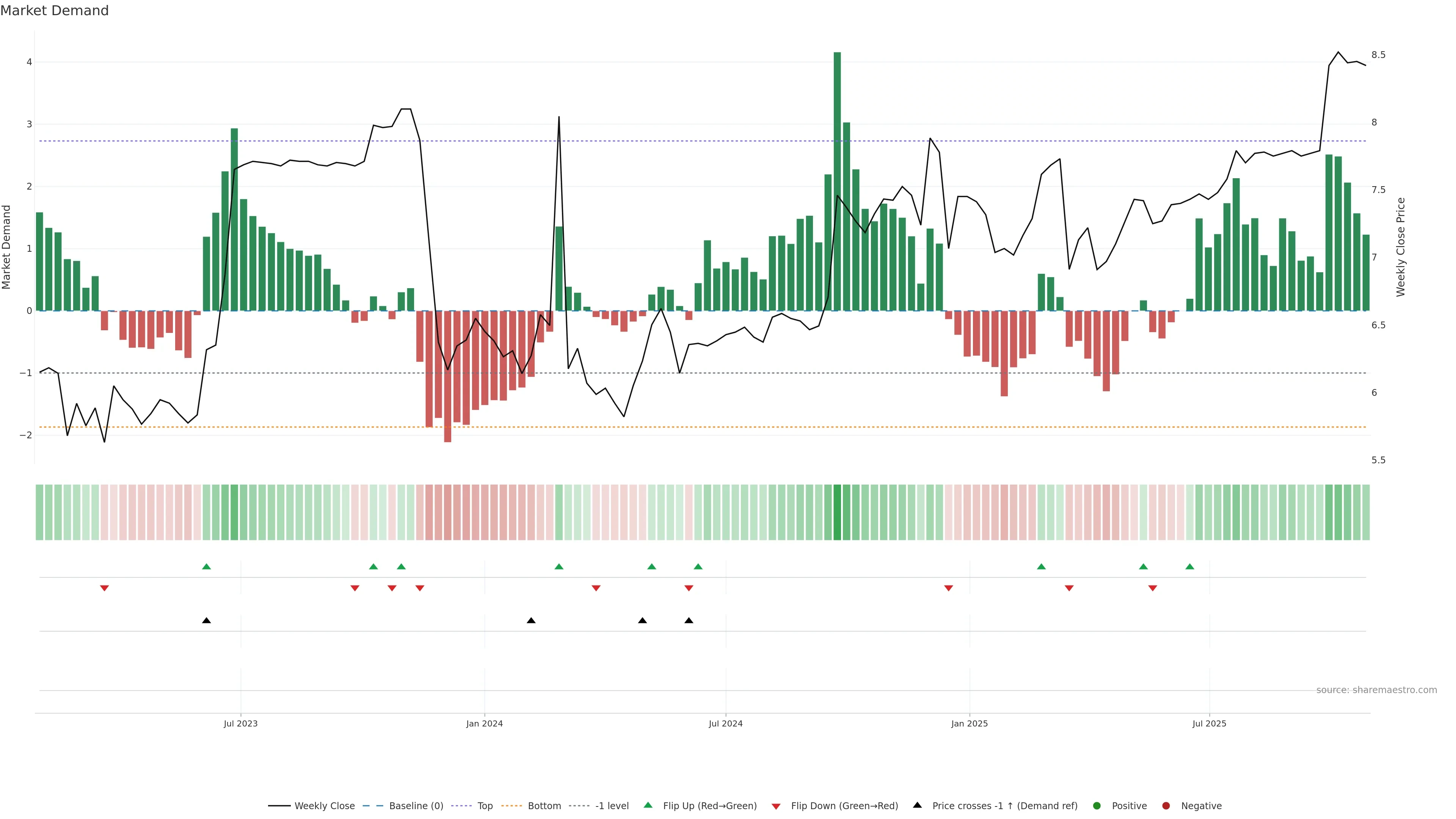The image size is (1456, 819).
Task: Hide the Top dotted line via legend
Action: click(x=485, y=806)
